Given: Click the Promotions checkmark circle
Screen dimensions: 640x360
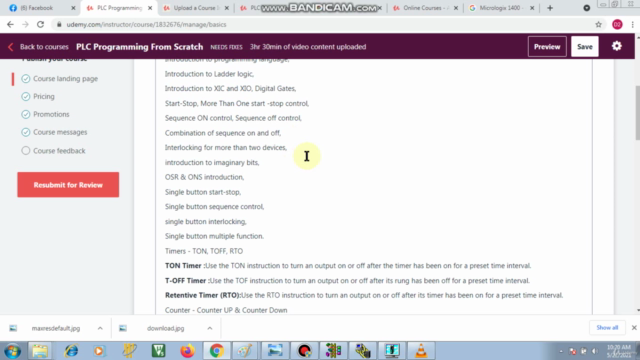Looking at the screenshot, I should click(26, 114).
